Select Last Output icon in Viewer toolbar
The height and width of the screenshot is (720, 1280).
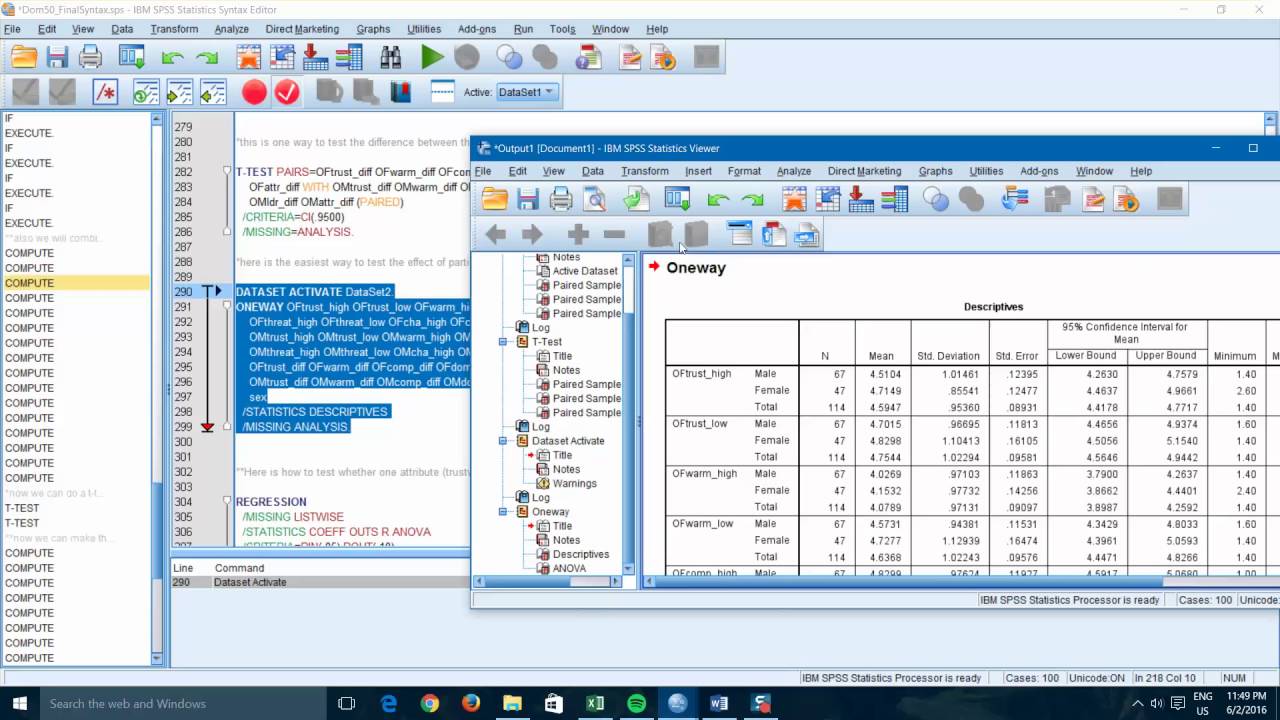coord(1014,199)
